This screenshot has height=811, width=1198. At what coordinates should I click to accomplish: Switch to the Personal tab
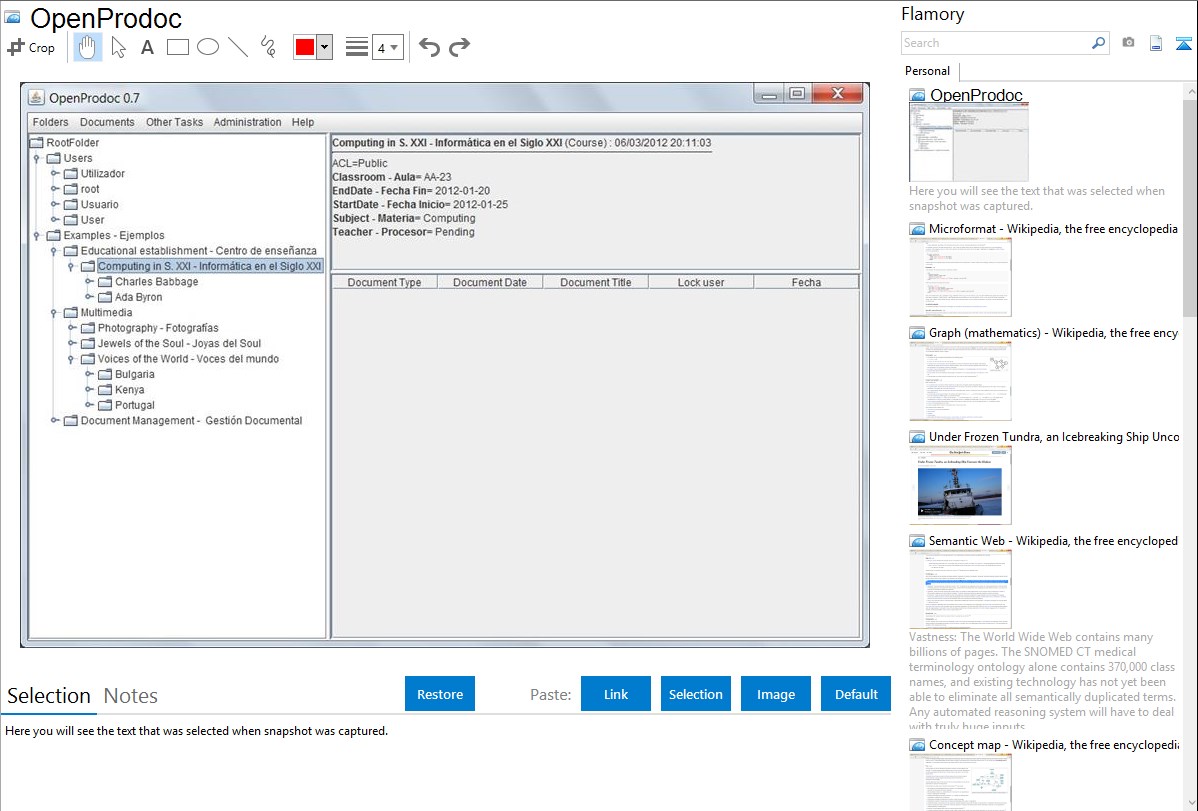(928, 71)
